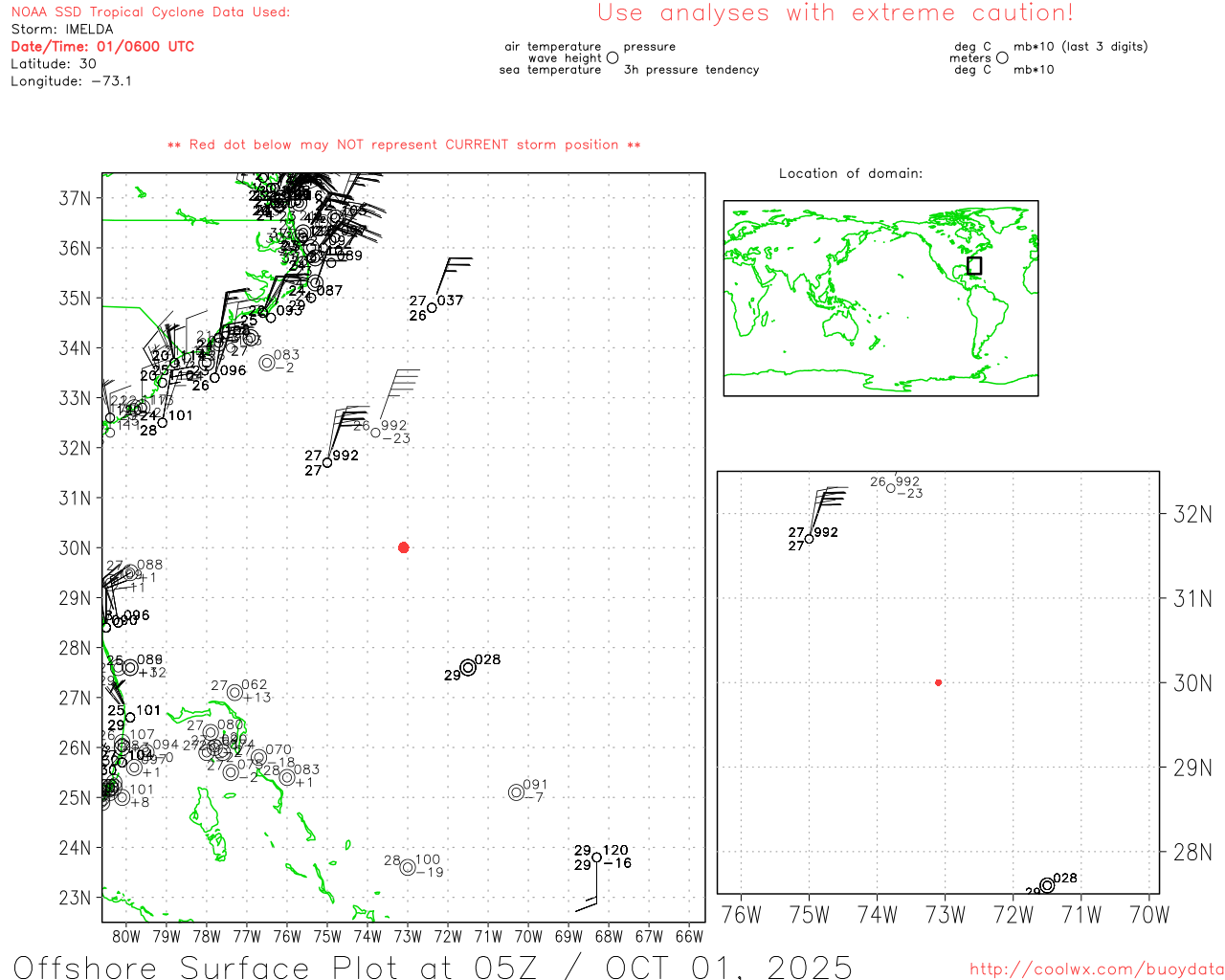Click the red dot in the zoomed panel
The image size is (1225, 980).
tap(939, 682)
